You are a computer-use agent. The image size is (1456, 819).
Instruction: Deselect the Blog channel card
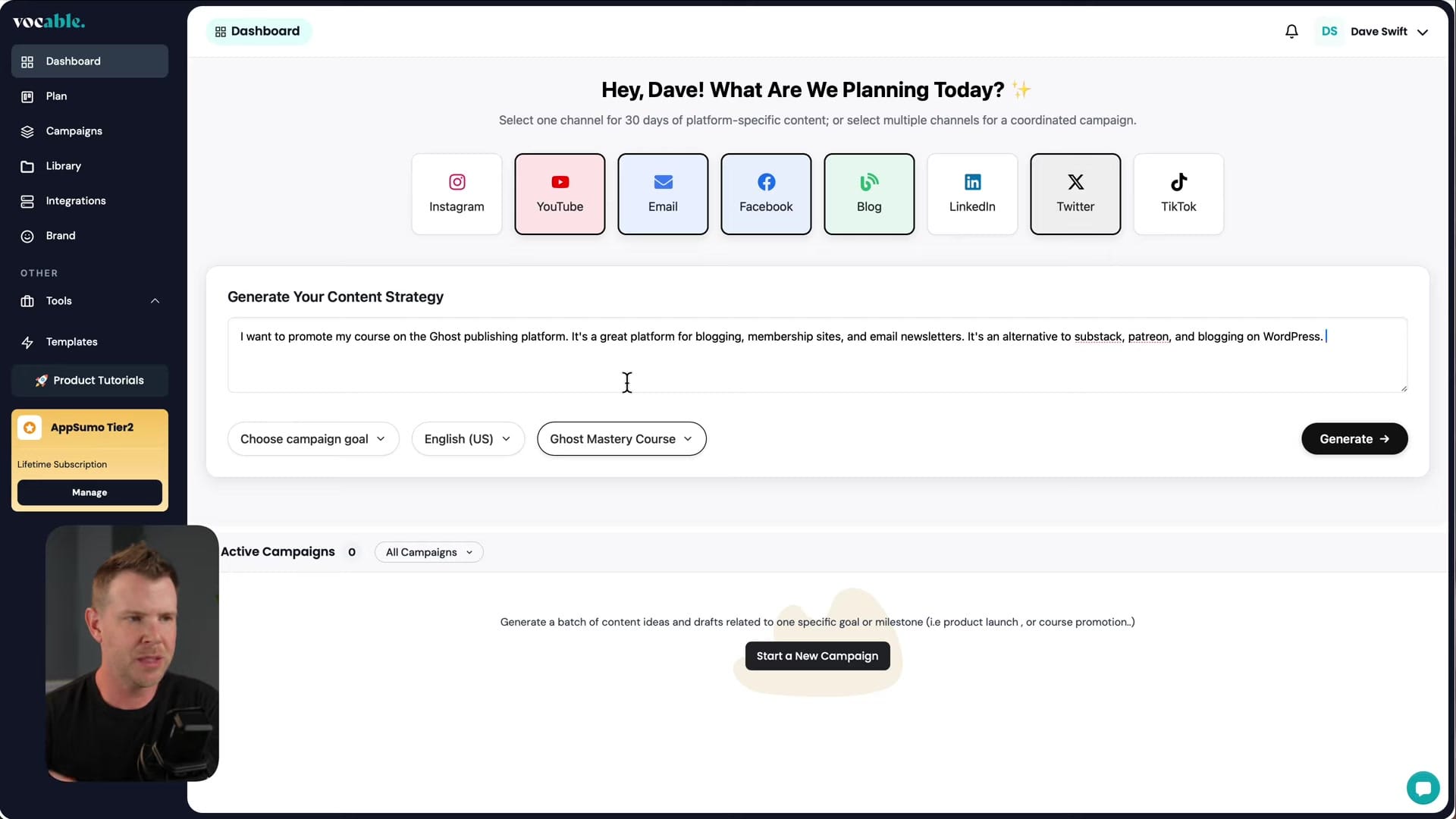[x=869, y=194]
